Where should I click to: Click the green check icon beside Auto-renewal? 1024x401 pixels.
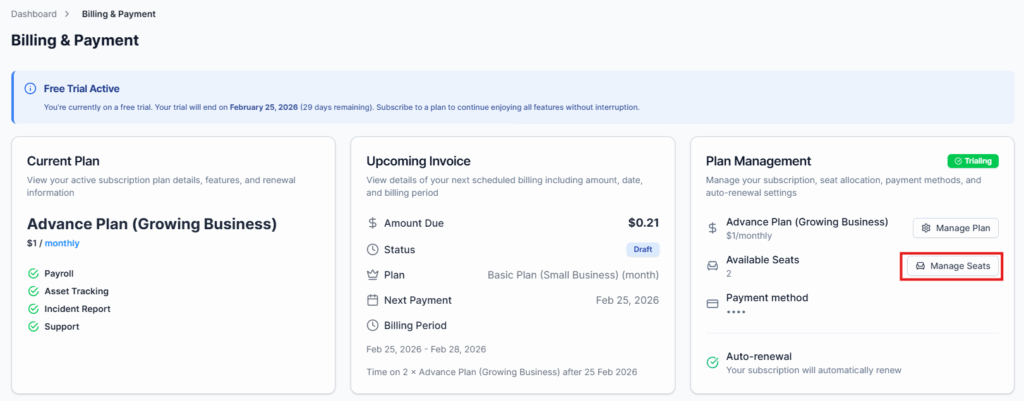tap(712, 362)
